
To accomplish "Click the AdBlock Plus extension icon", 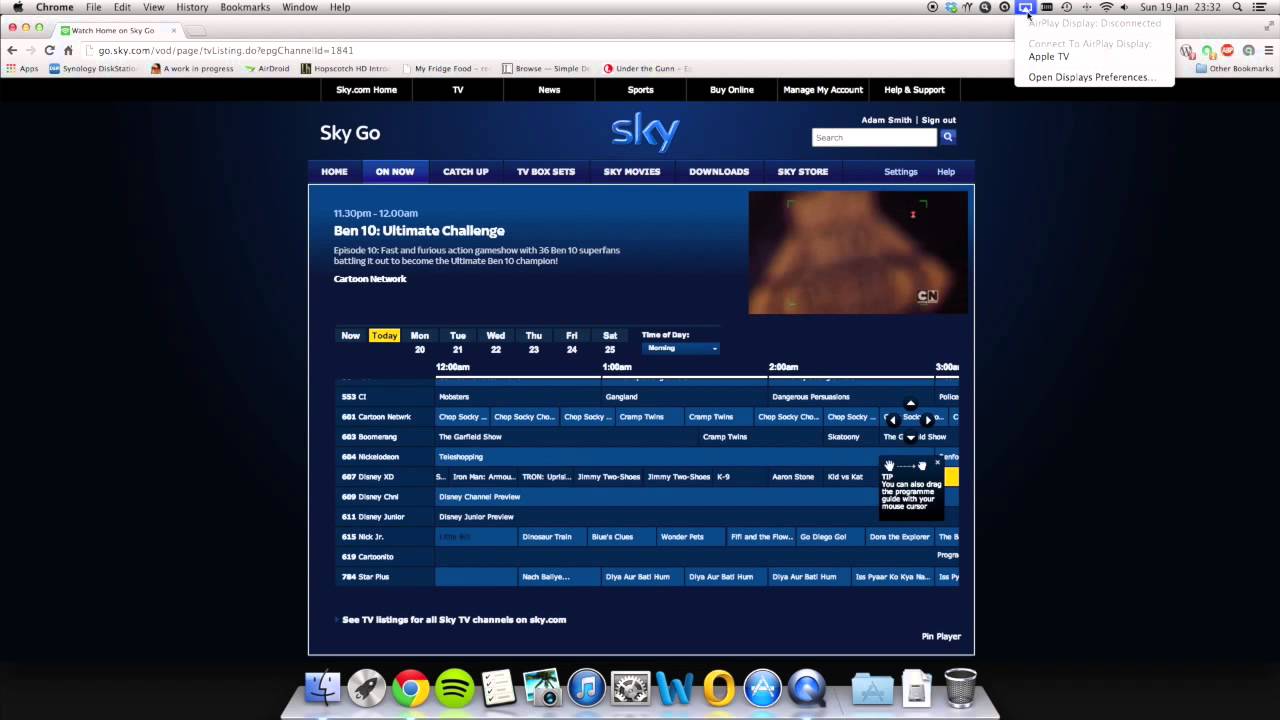I will click(x=1227, y=50).
